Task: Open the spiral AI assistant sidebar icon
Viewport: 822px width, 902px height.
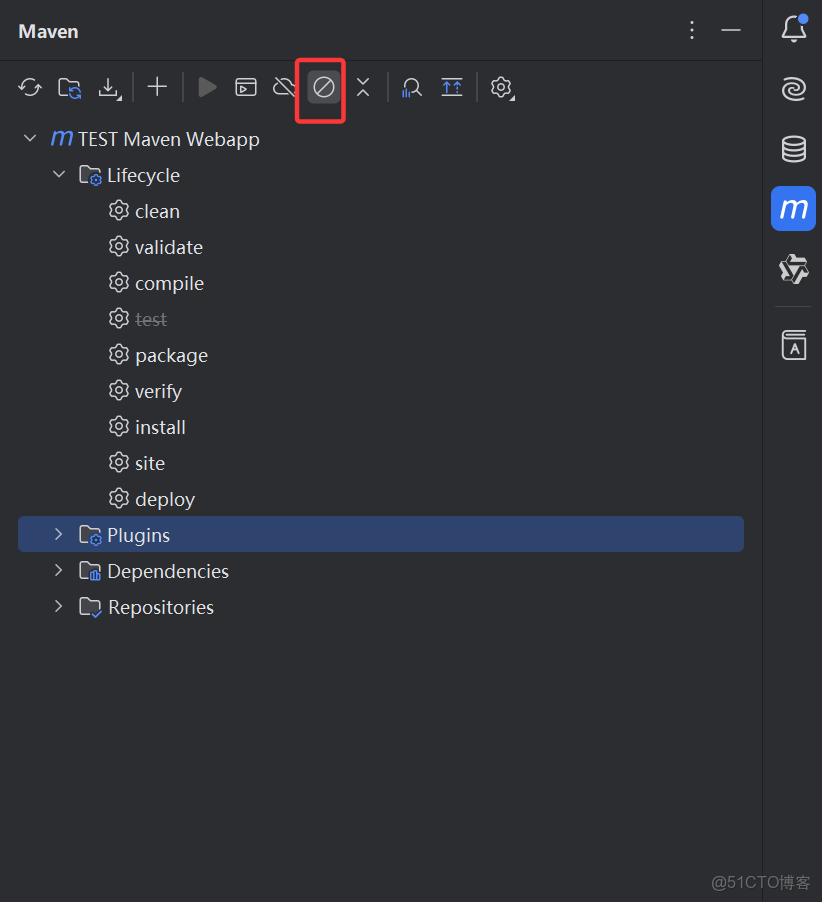Action: pyautogui.click(x=794, y=89)
